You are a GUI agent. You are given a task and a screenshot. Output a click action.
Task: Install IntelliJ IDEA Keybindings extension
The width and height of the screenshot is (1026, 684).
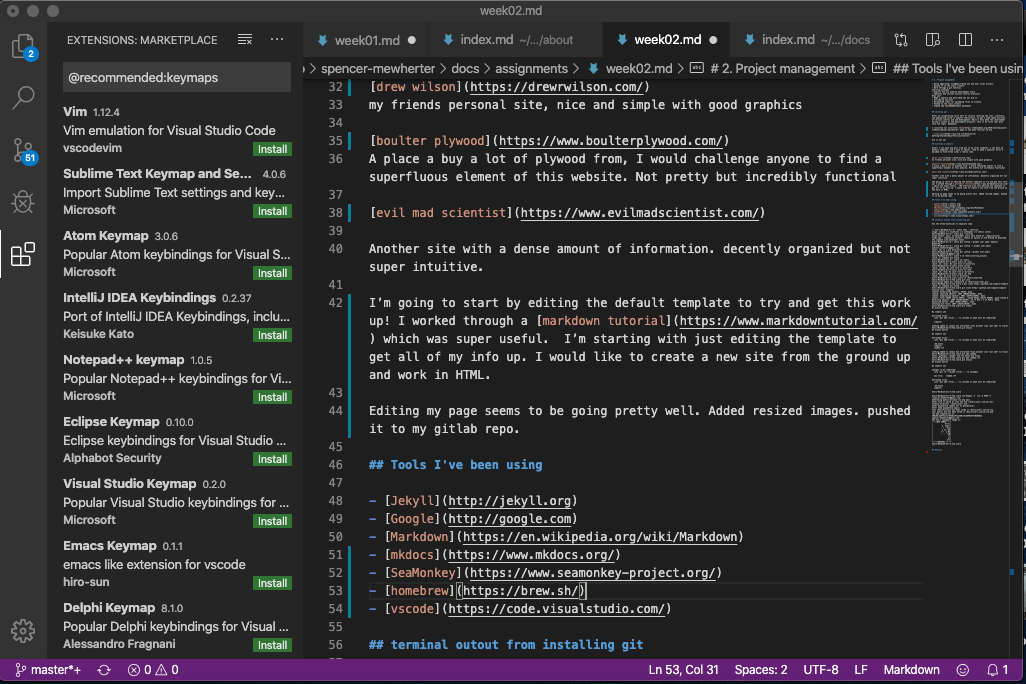[x=272, y=335]
